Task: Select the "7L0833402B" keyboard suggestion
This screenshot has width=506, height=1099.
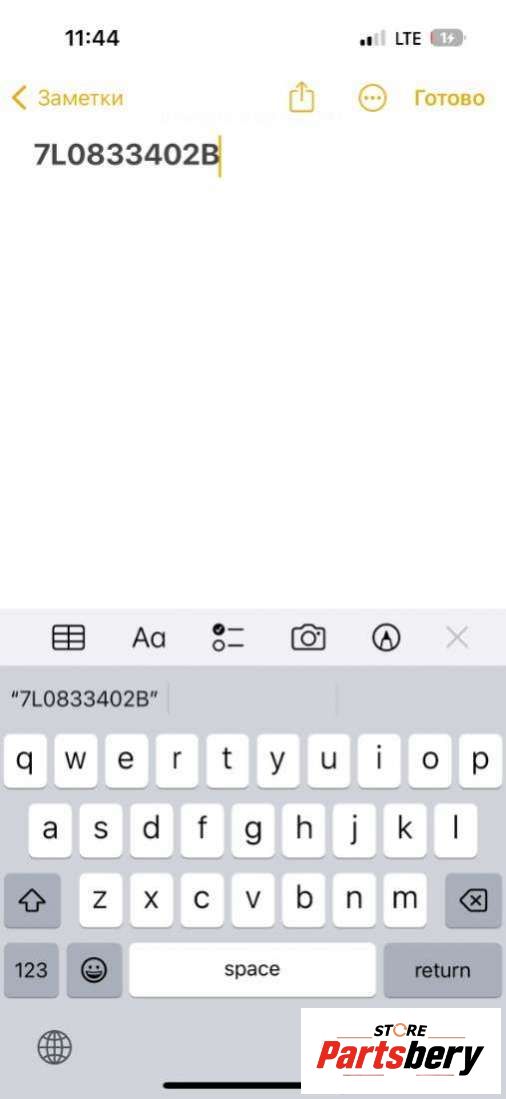Action: tap(85, 699)
